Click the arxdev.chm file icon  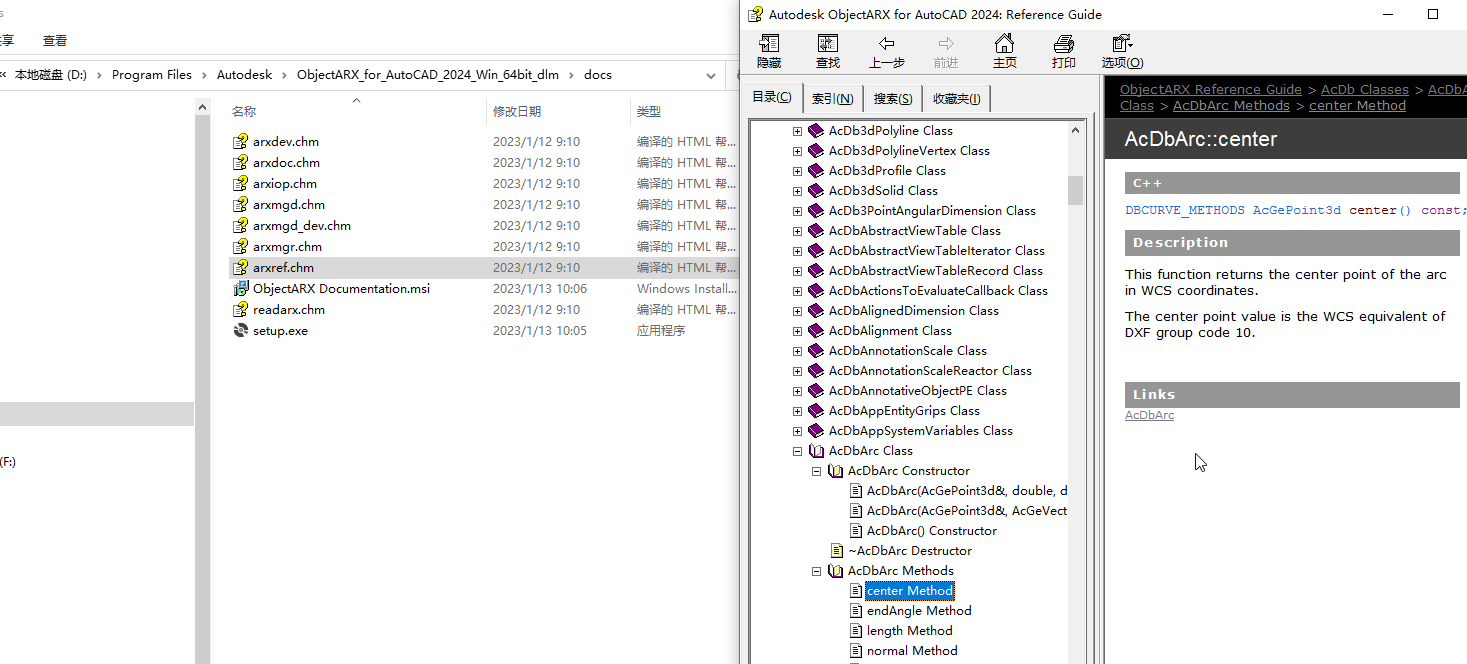240,142
